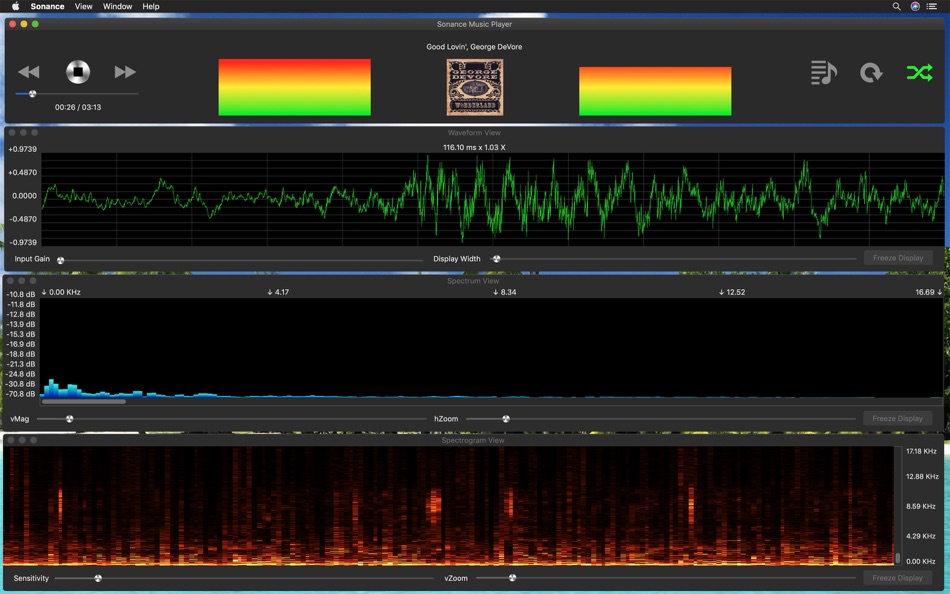
Task: Click the 12.52 frequency marker in Spectrum View
Action: coord(732,292)
